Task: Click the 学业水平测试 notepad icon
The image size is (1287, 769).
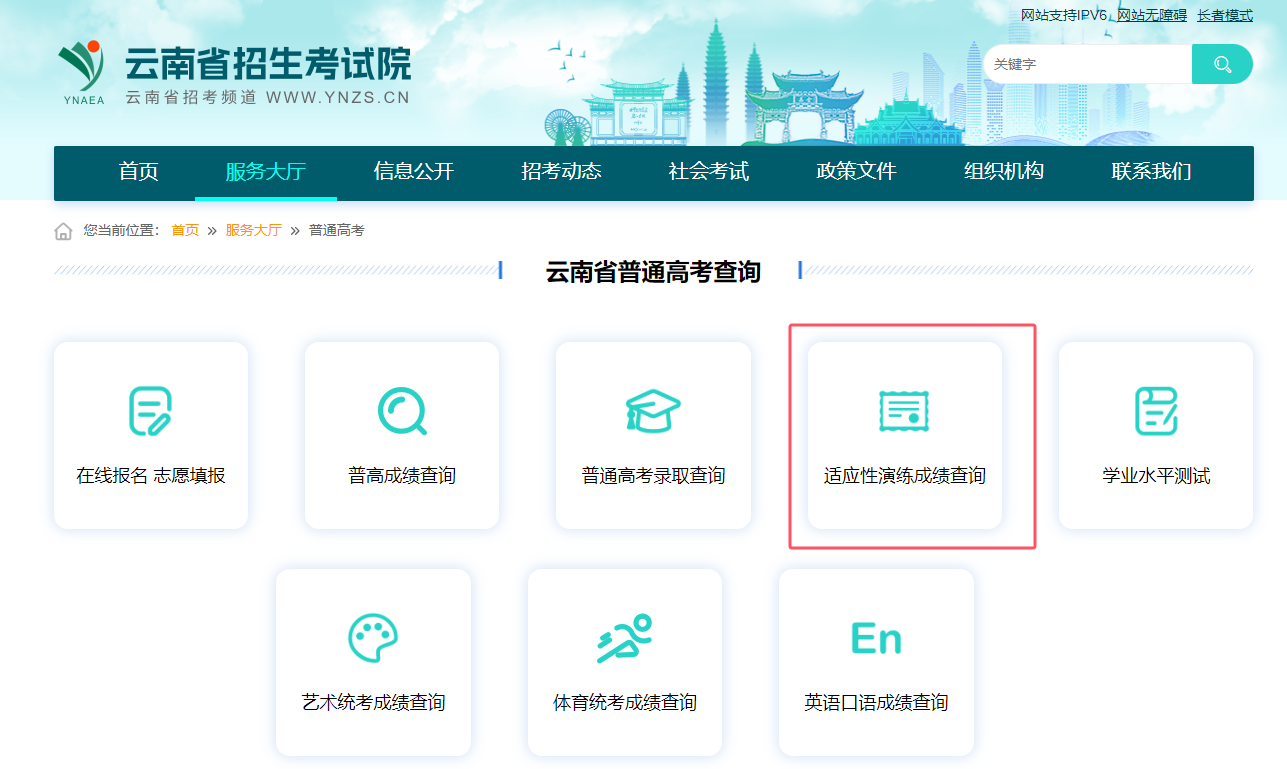Action: 1156,411
